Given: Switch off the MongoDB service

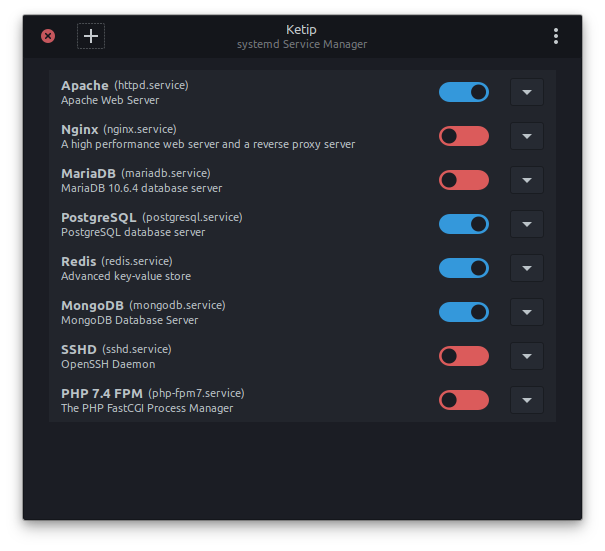Looking at the screenshot, I should (x=464, y=312).
